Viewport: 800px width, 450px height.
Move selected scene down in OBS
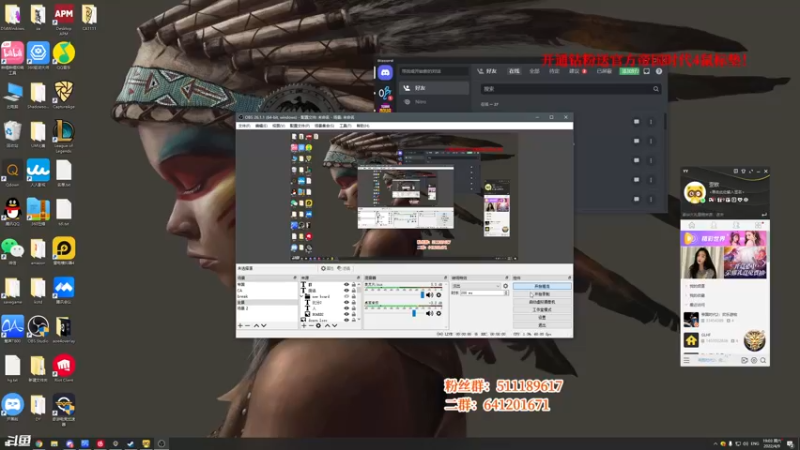(x=264, y=326)
